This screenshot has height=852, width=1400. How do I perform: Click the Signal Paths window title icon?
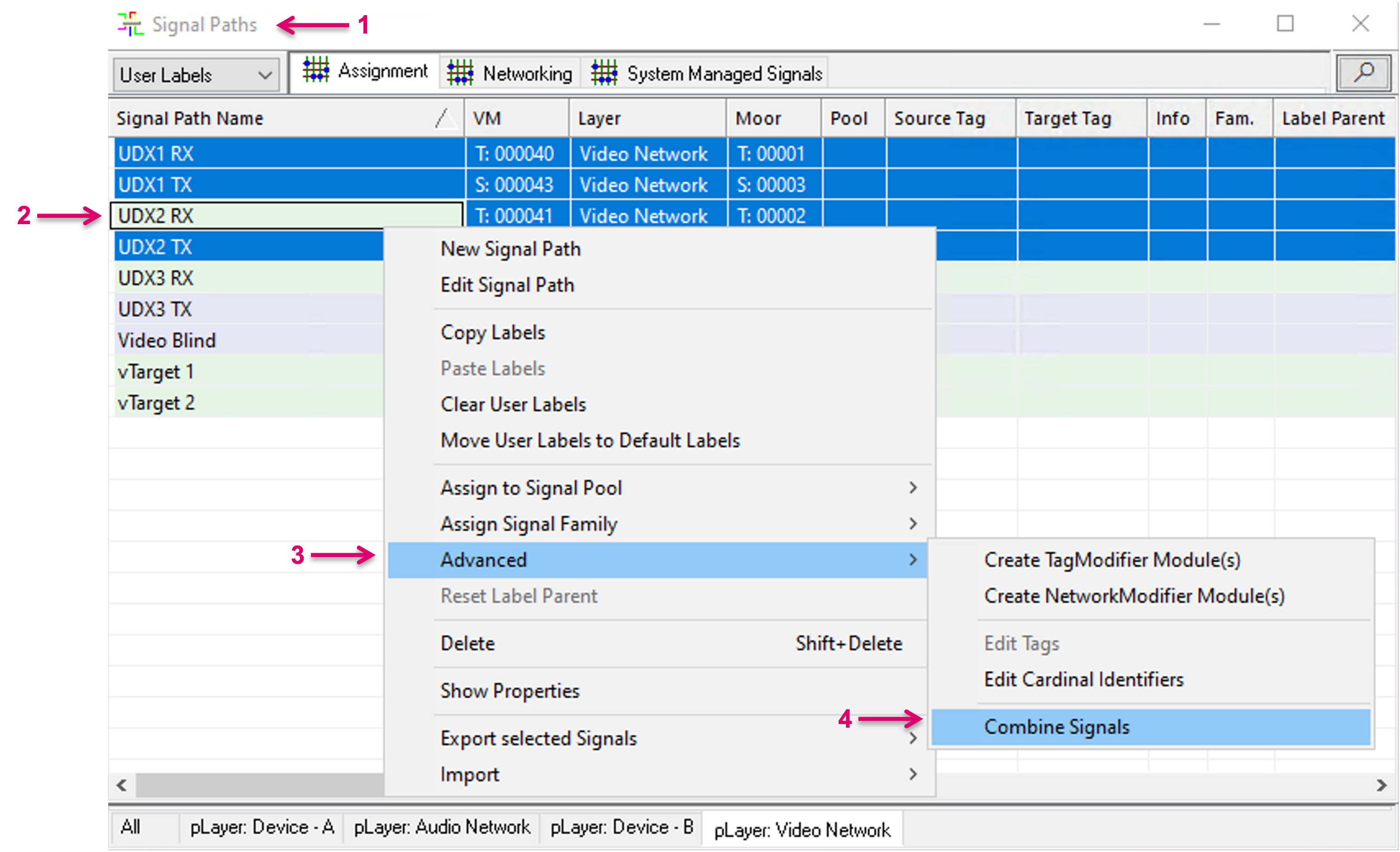(x=131, y=24)
